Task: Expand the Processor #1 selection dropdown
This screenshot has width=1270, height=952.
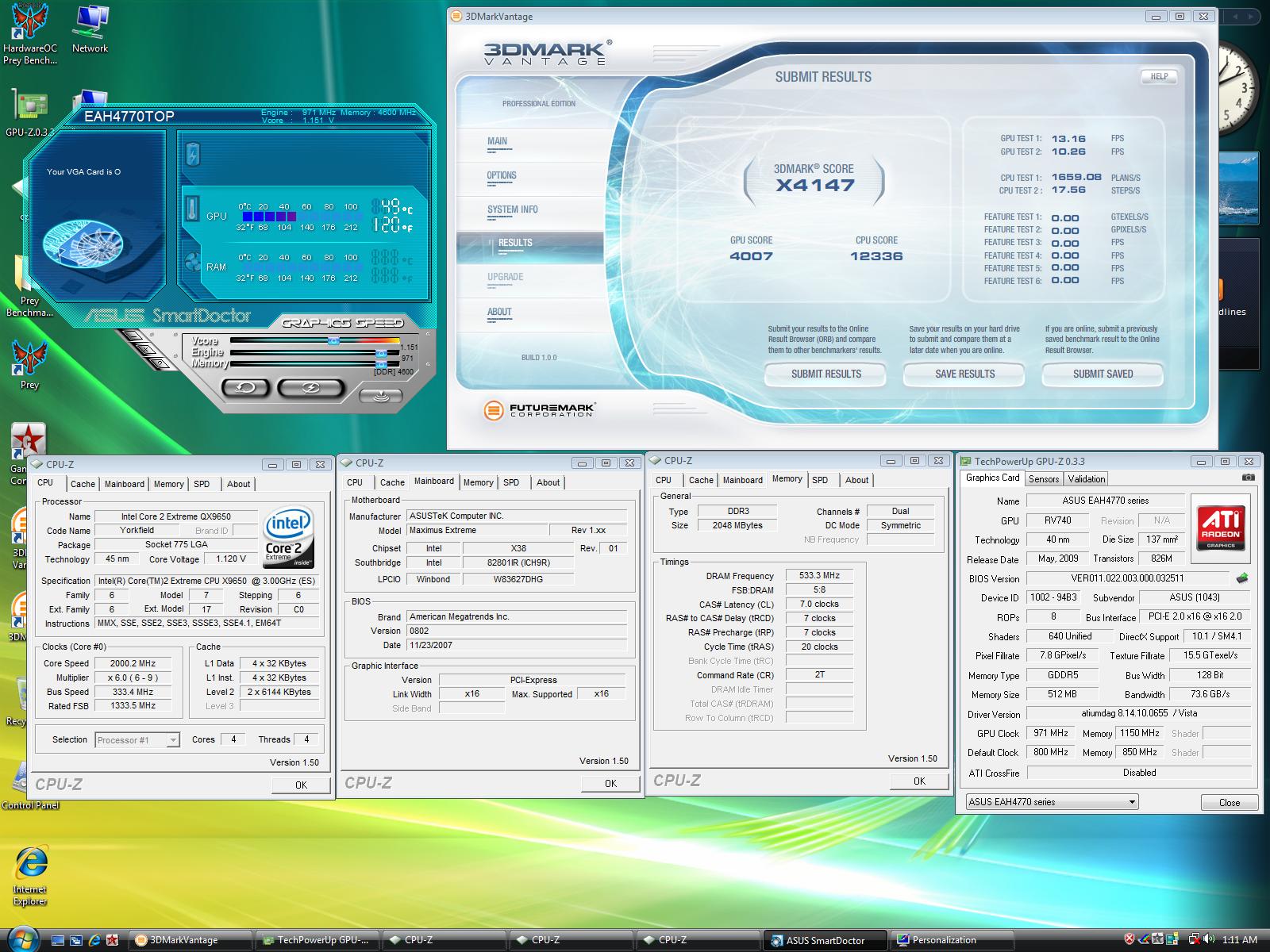Action: coord(172,740)
